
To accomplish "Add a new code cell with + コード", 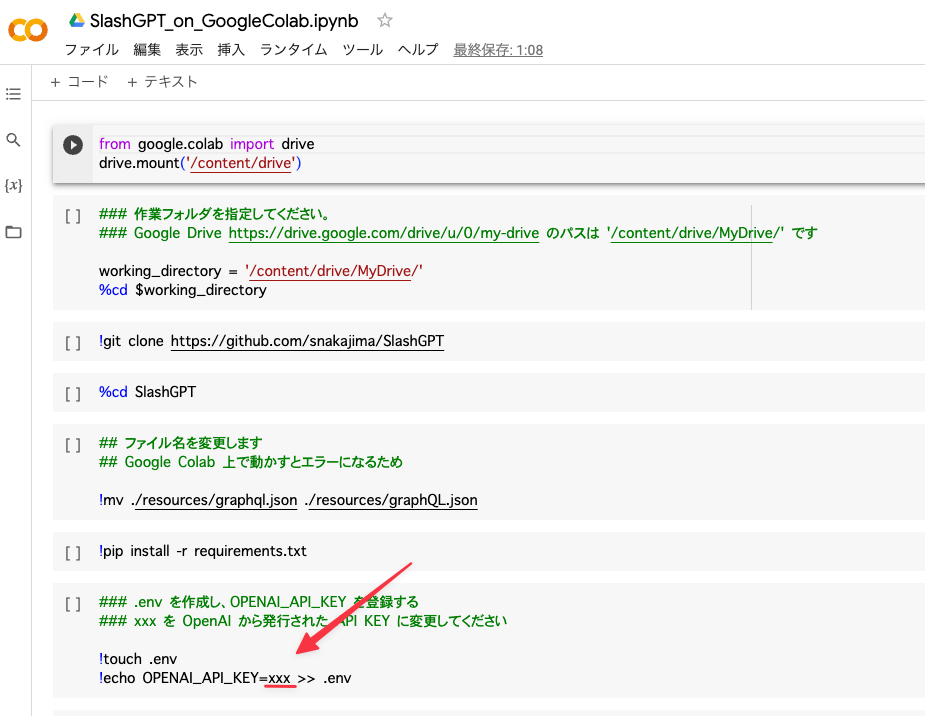I will 79,82.
